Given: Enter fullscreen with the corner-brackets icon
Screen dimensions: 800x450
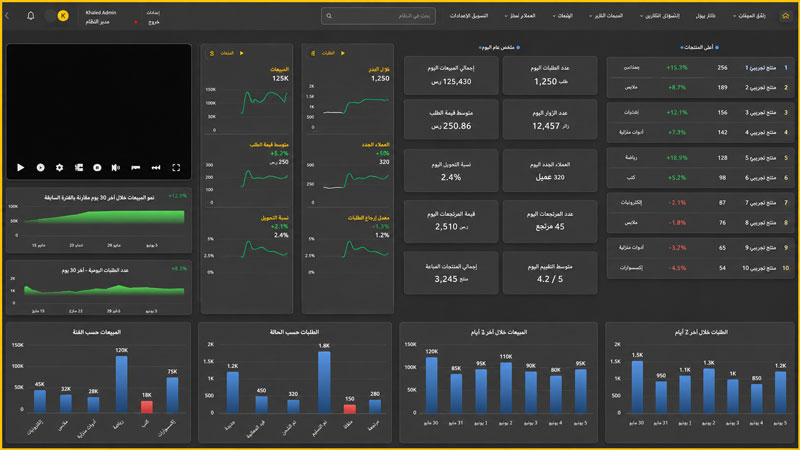Looking at the screenshot, I should (x=176, y=167).
